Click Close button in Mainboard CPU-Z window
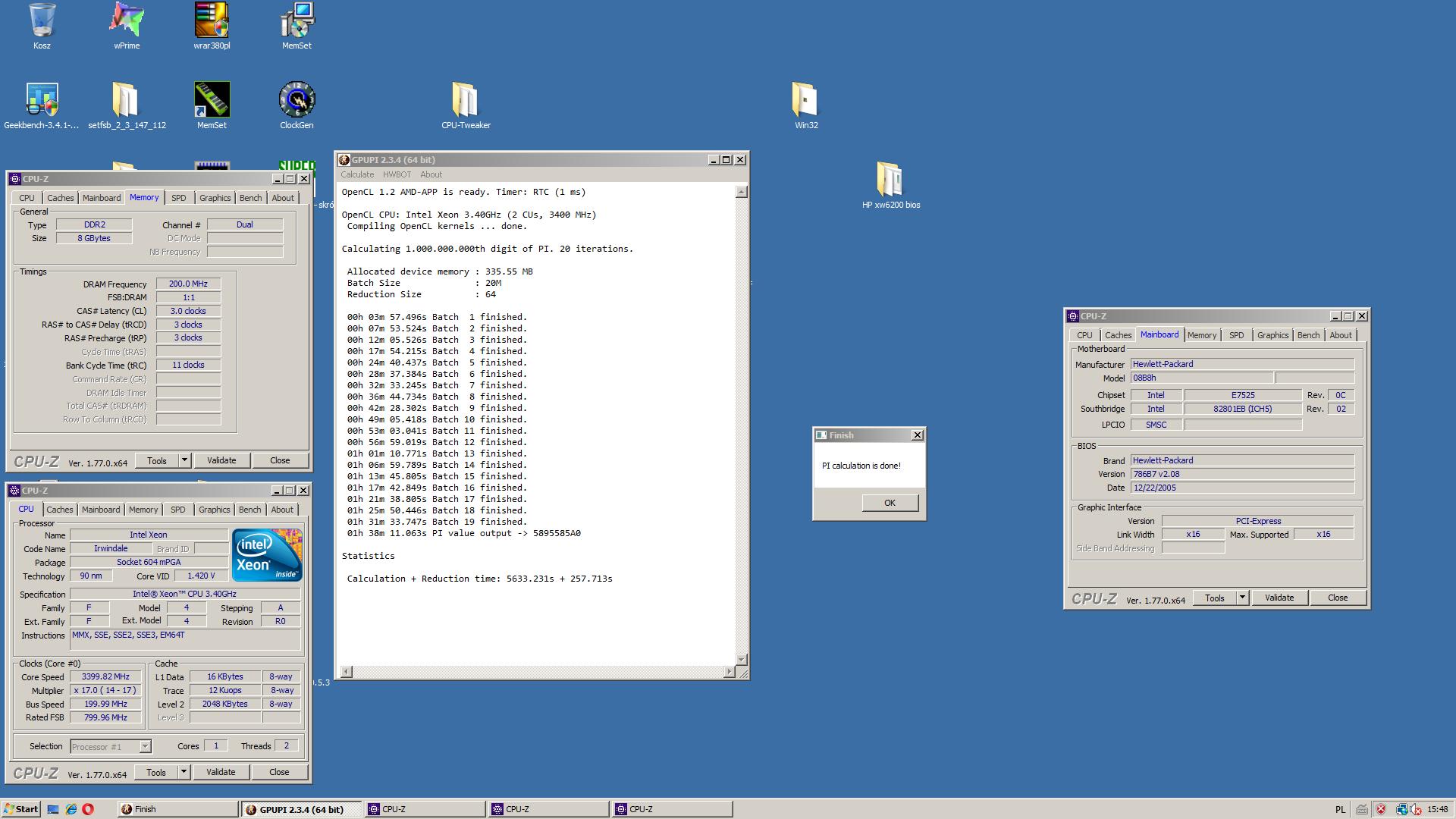This screenshot has width=1456, height=819. pos(1338,598)
